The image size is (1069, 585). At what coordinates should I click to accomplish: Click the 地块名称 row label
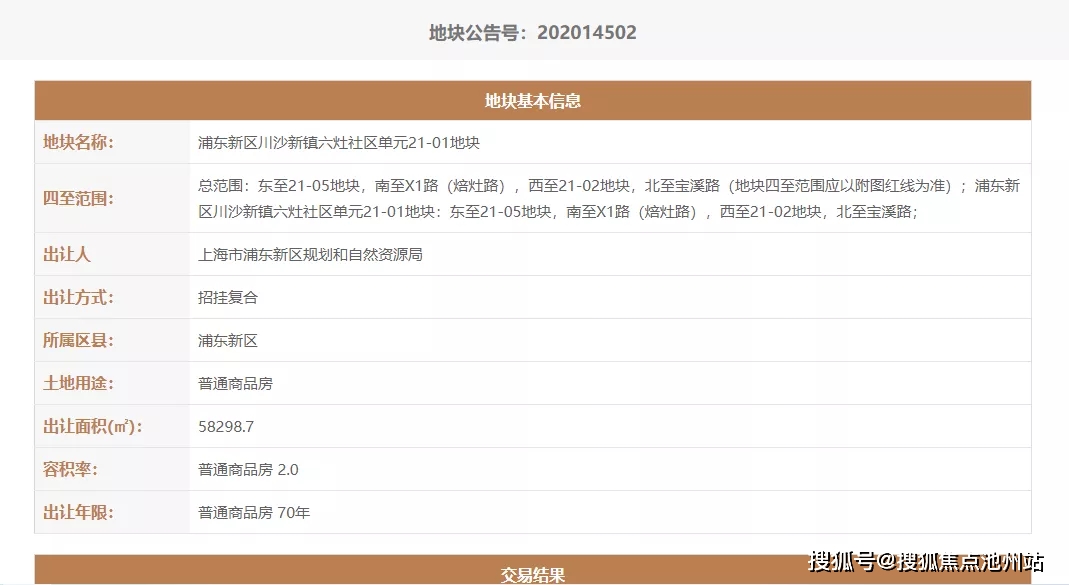[x=78, y=143]
